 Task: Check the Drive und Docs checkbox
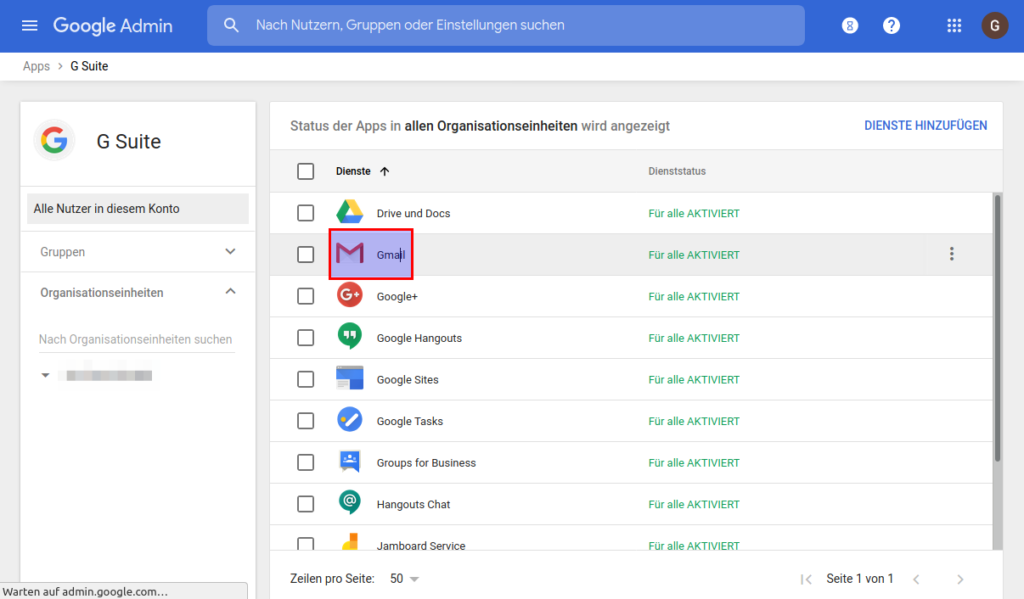pyautogui.click(x=306, y=213)
